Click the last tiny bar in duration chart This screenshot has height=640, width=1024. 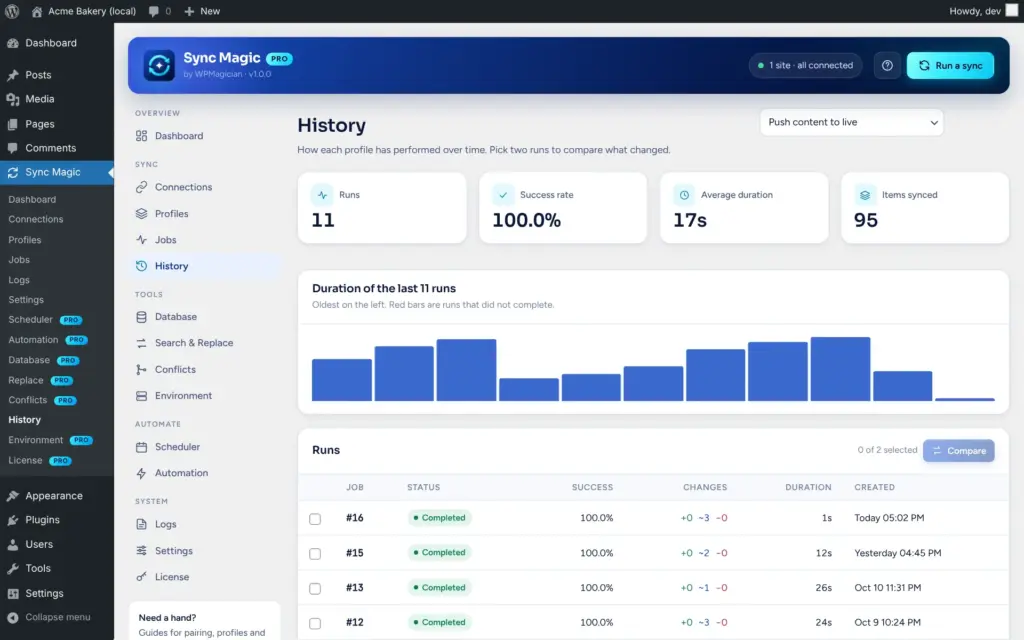[x=965, y=399]
